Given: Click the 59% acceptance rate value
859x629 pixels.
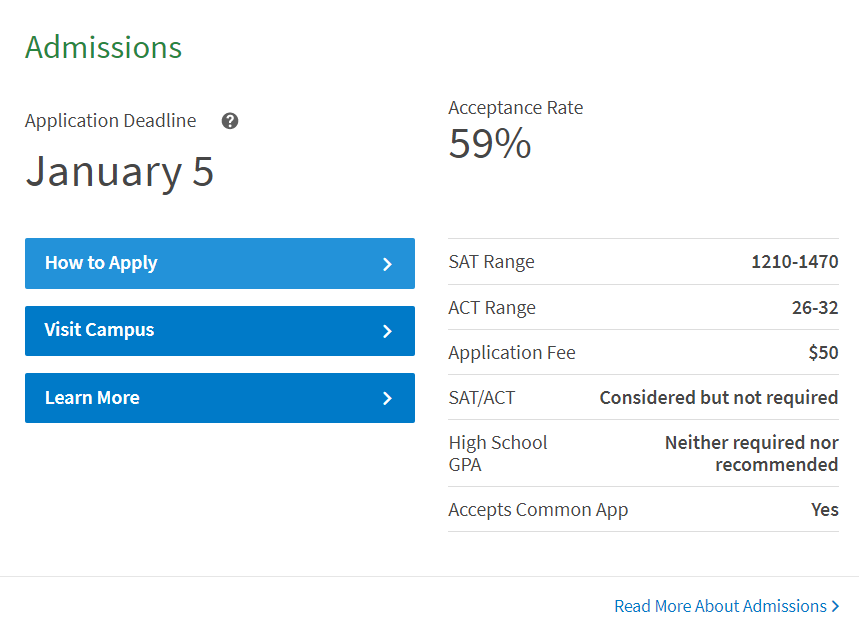Looking at the screenshot, I should [489, 144].
